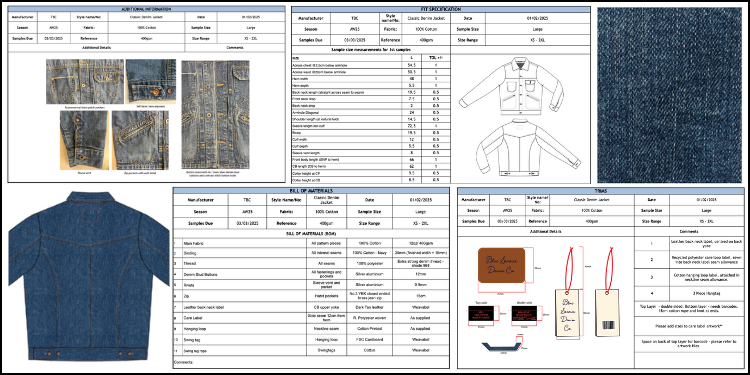This screenshot has width=750, height=375.
Task: Click the '100% polyester' cell
Action: 369,263
